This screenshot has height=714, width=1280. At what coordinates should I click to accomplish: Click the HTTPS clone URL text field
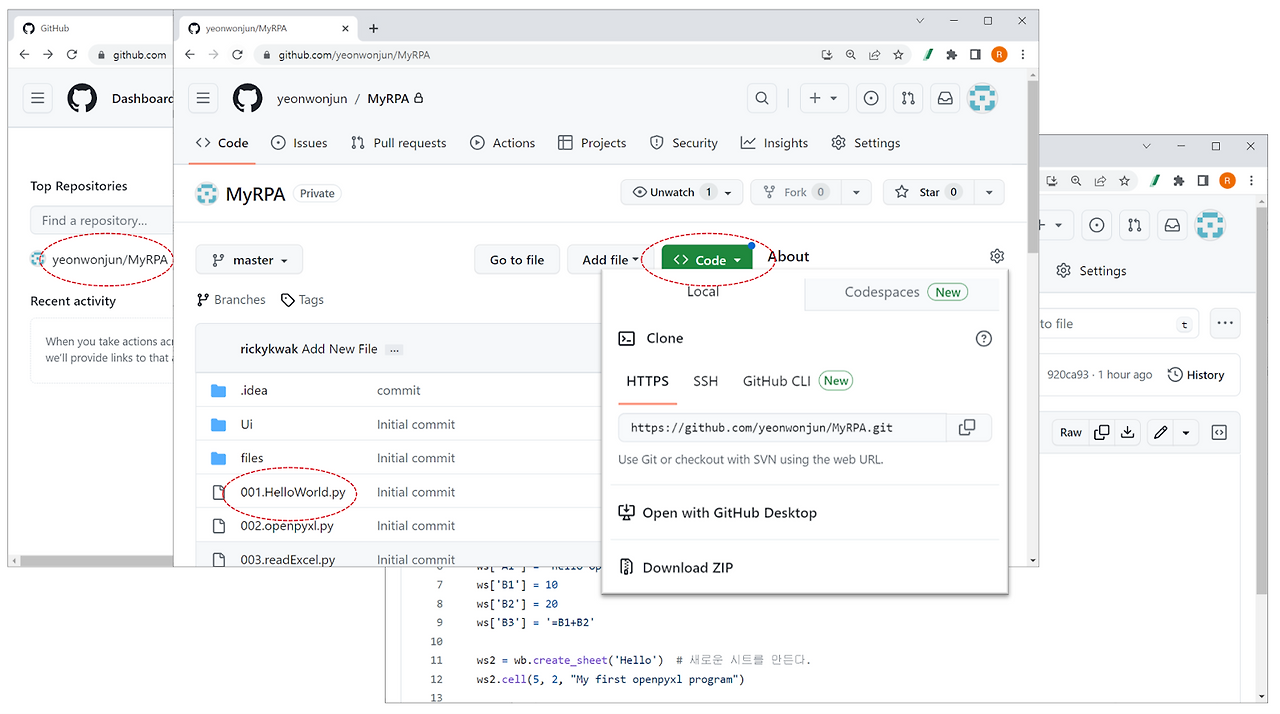coord(782,427)
